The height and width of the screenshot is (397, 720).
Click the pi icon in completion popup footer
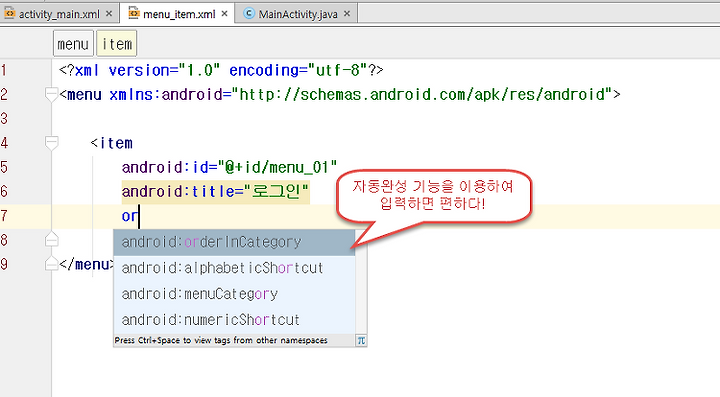click(x=361, y=341)
